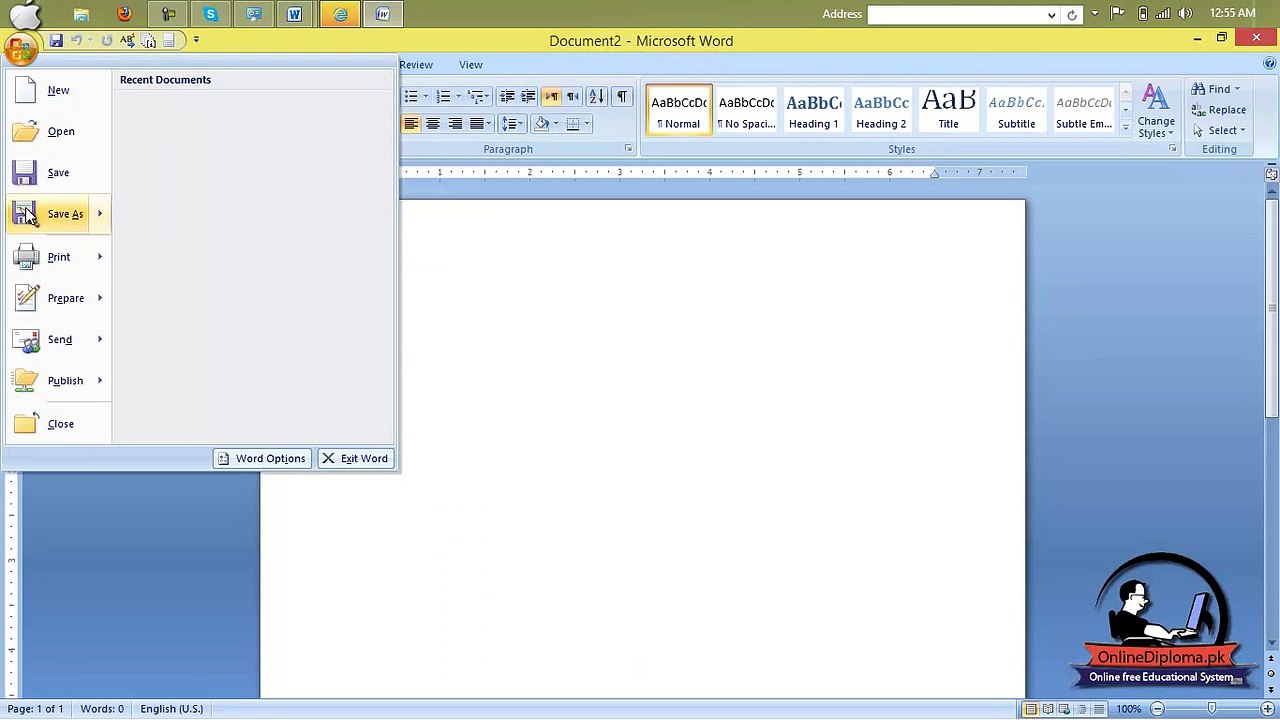
Task: Toggle Align Text Right
Action: pos(455,124)
